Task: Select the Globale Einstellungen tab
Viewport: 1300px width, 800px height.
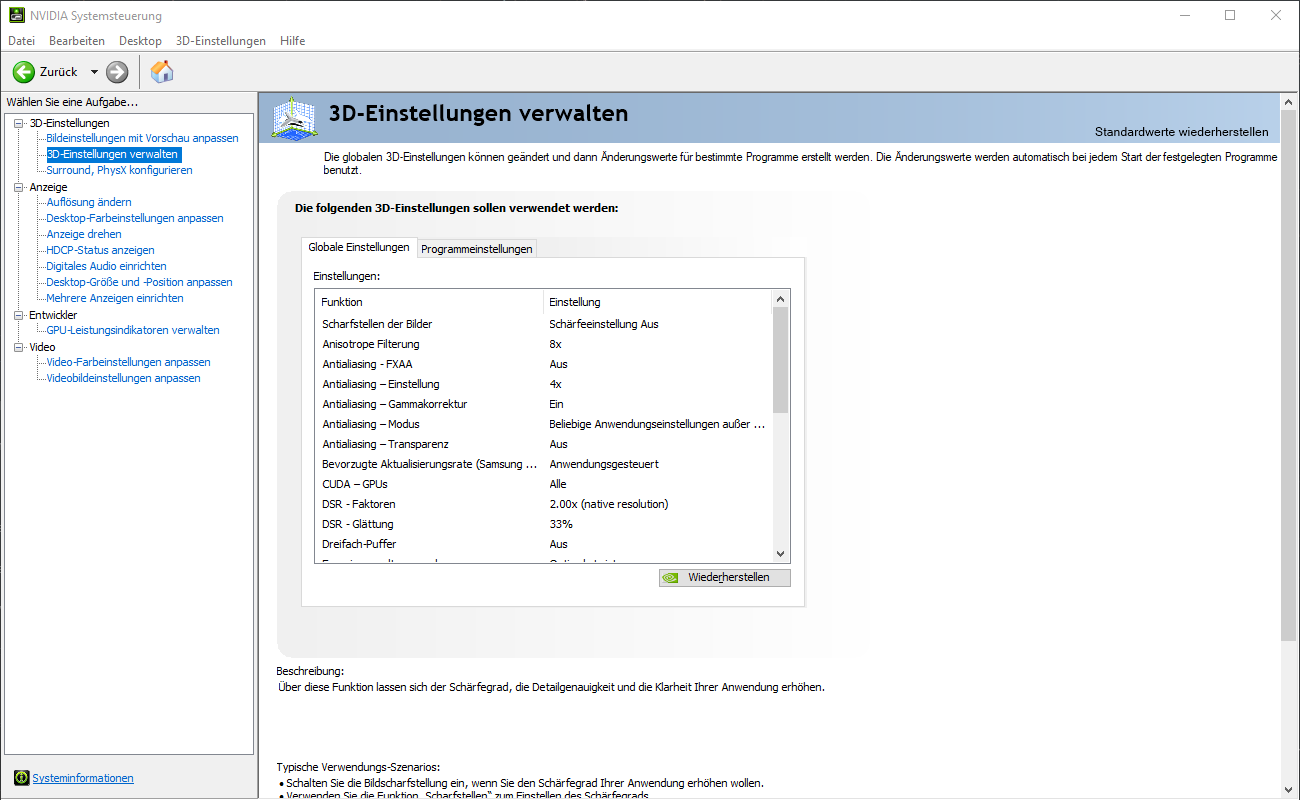Action: click(x=359, y=247)
